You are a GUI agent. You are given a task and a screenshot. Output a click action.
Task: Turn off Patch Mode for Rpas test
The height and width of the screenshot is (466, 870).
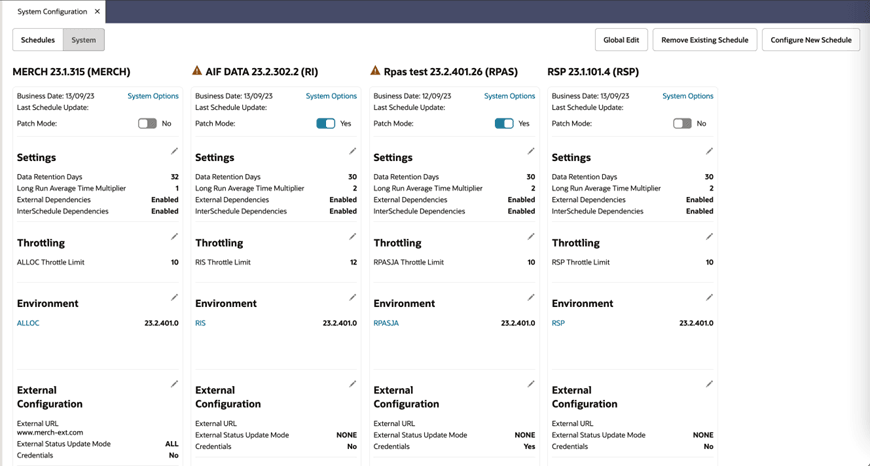click(504, 123)
